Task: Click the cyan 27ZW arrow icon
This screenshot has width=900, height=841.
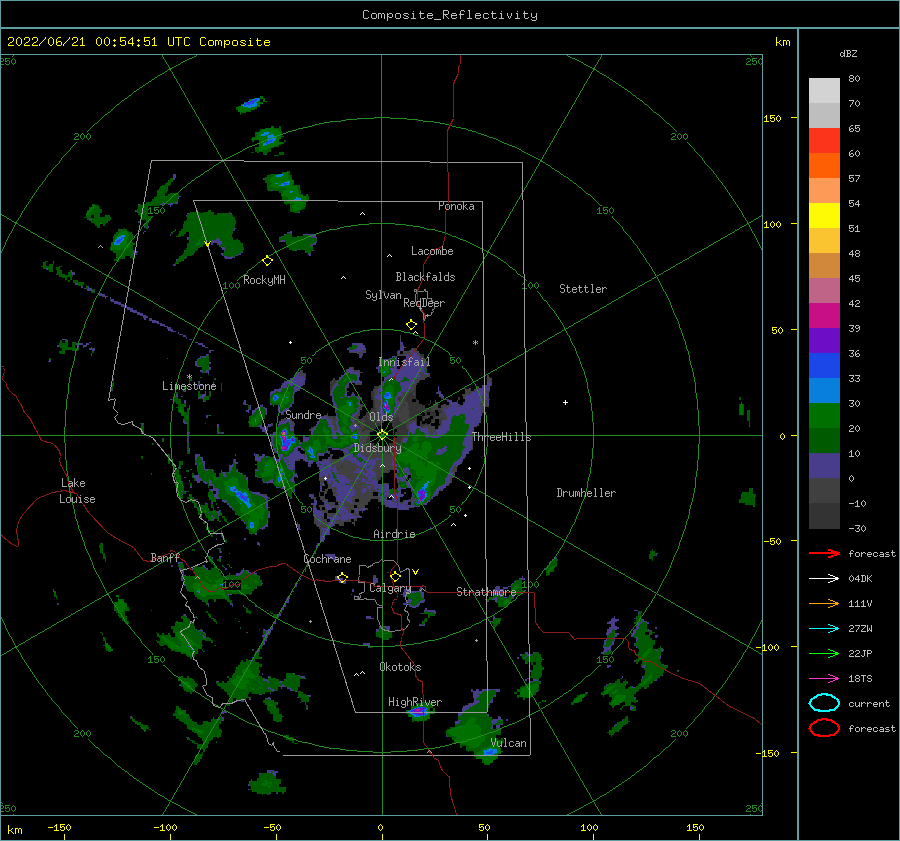Action: [x=824, y=629]
